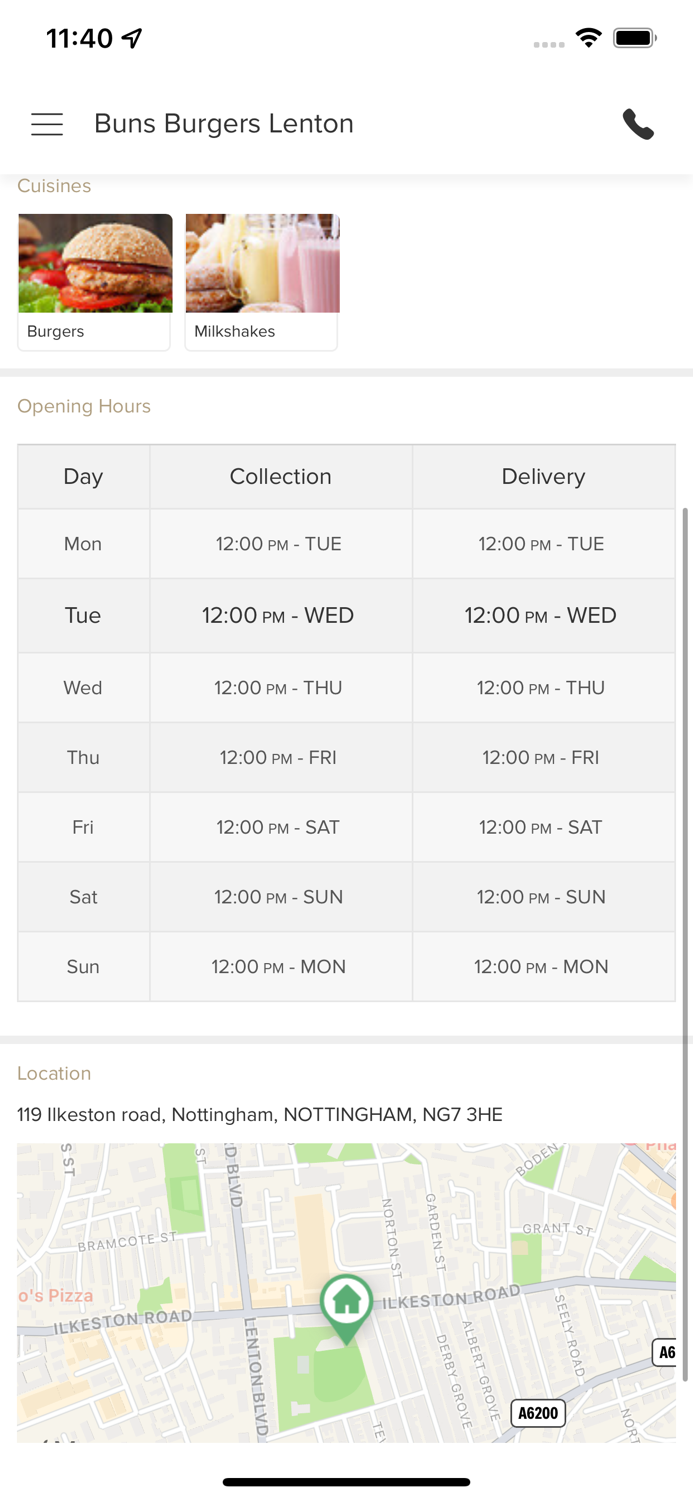
Task: Tap the restaurant address text
Action: pyautogui.click(x=260, y=1114)
